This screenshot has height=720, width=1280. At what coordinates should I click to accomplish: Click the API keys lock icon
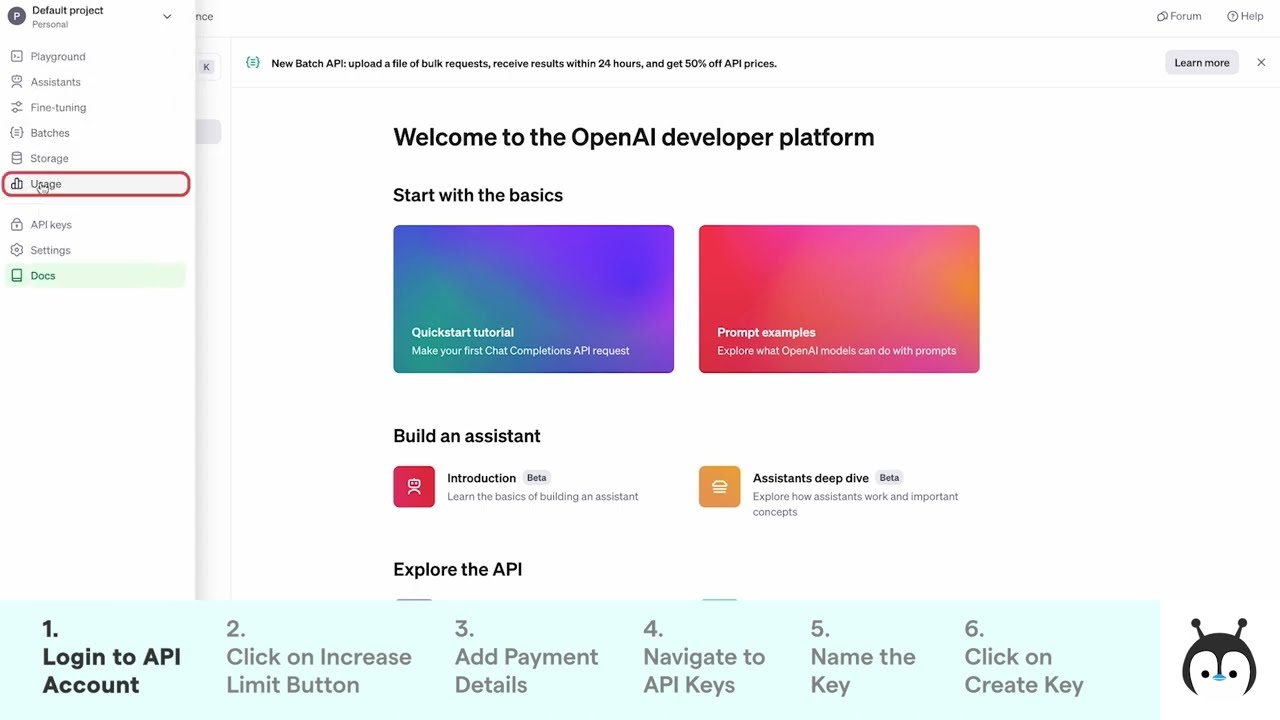click(x=16, y=225)
